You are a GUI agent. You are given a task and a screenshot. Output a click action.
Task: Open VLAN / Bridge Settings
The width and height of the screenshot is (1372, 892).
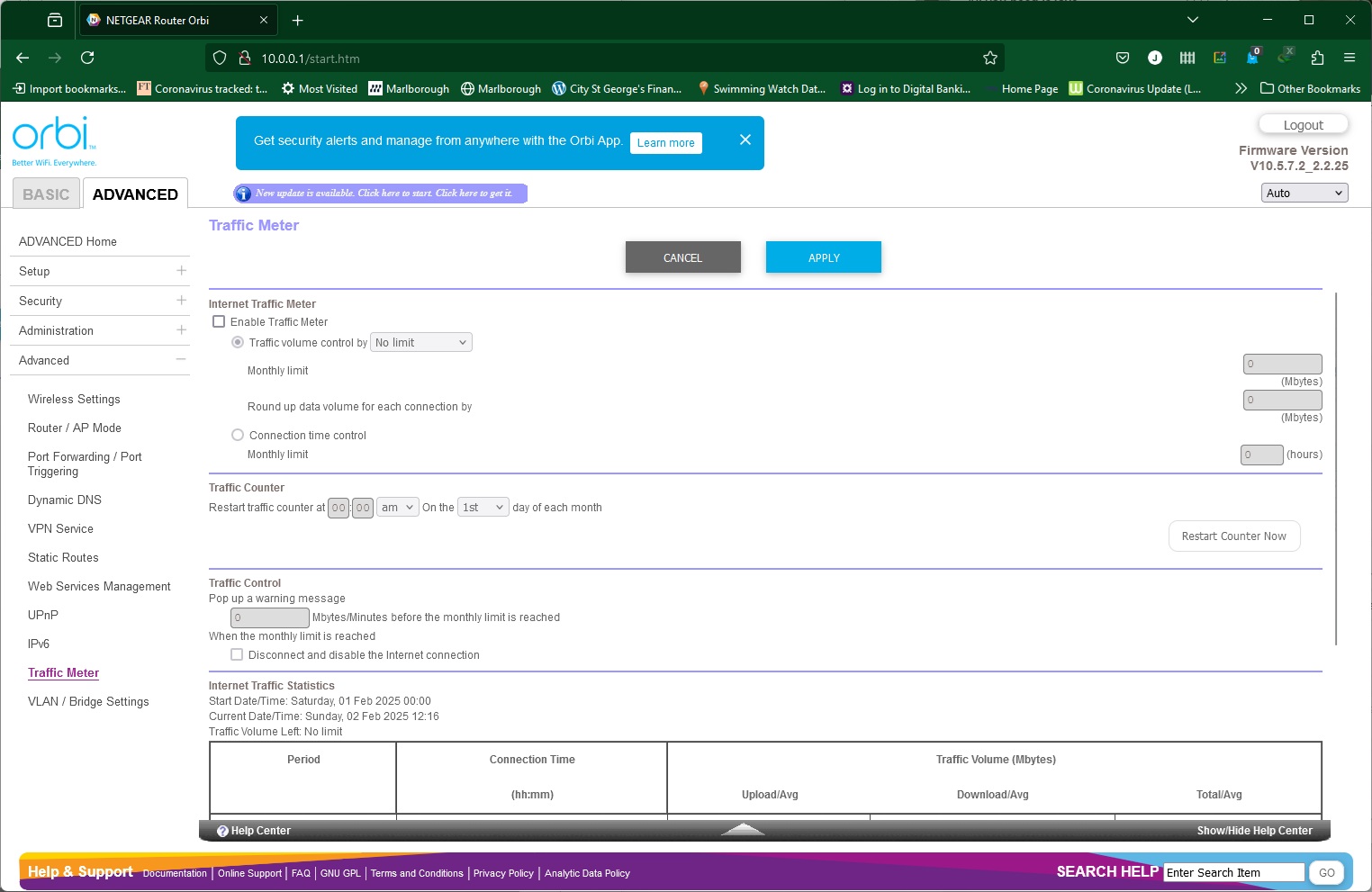point(88,701)
